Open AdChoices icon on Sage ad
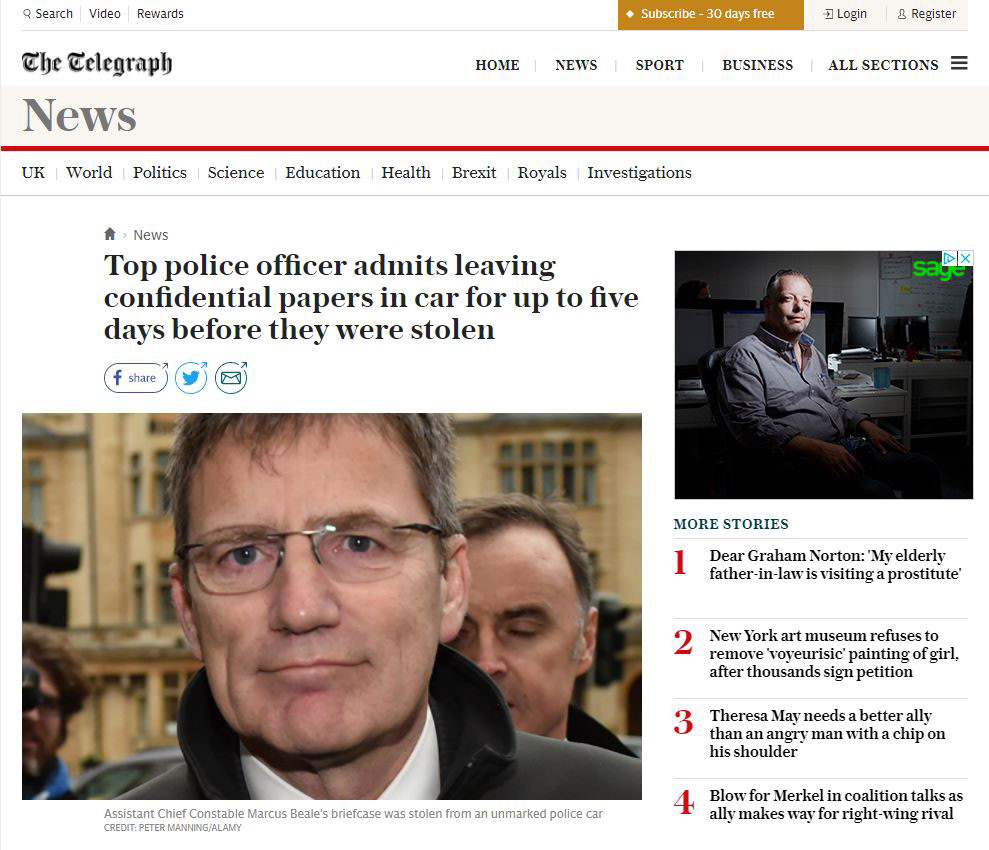 click(949, 257)
